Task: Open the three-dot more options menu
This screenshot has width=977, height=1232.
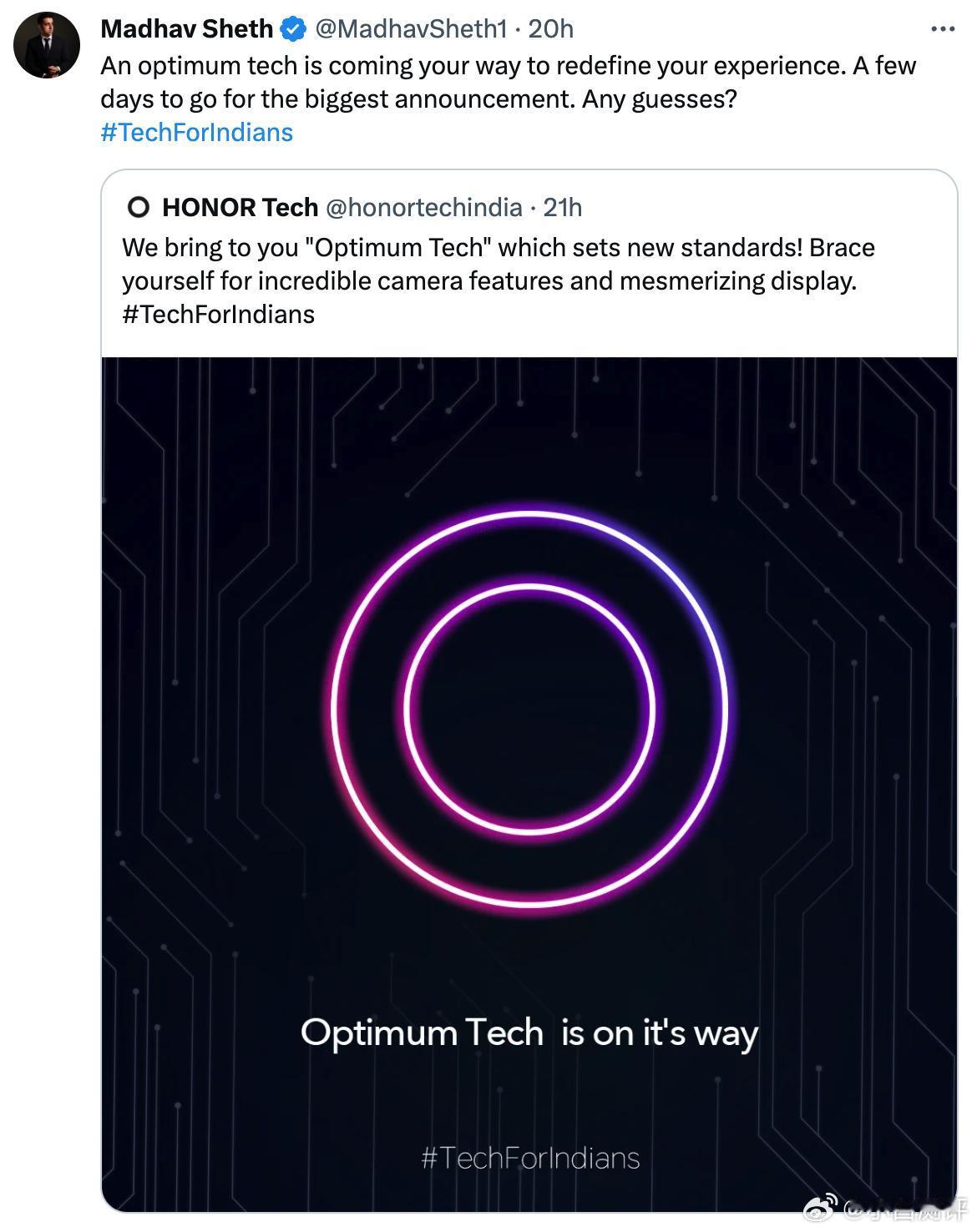Action: [942, 29]
